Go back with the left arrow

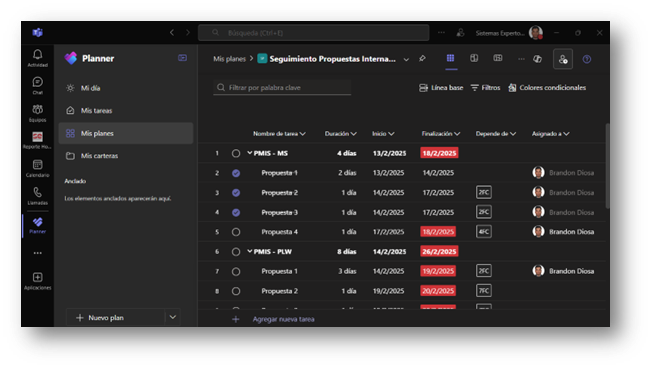coord(172,32)
